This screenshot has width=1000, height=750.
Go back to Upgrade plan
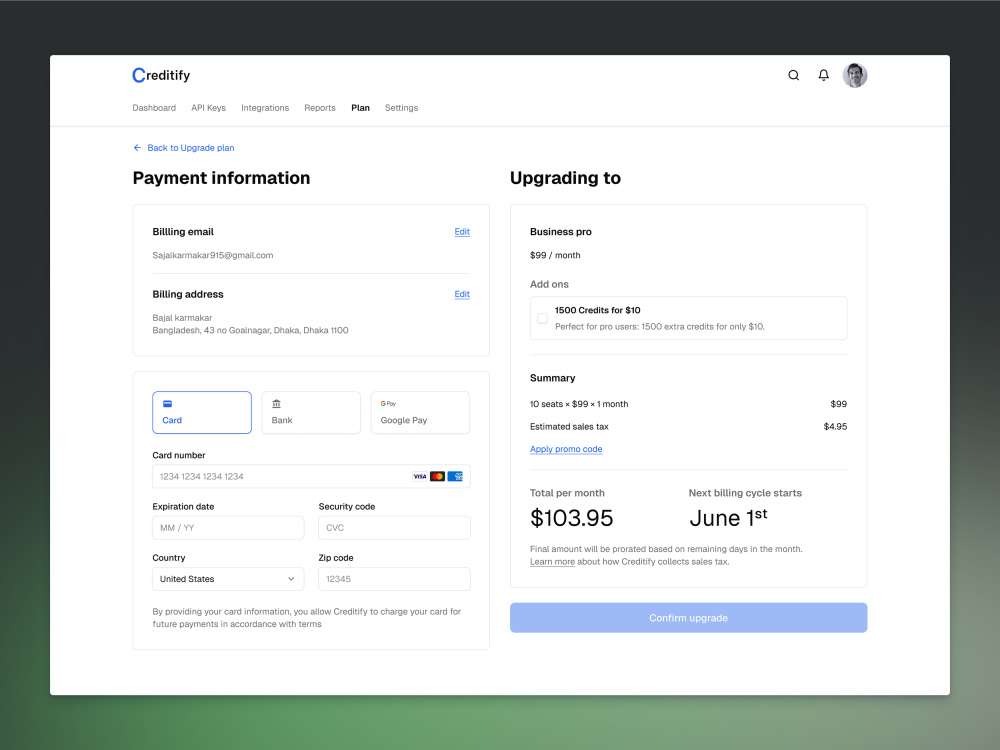pyautogui.click(x=191, y=148)
